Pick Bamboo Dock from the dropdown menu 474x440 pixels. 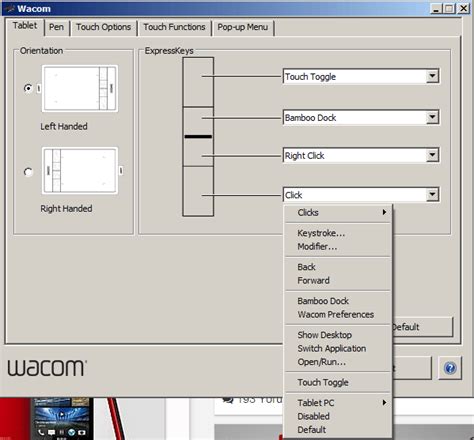coord(338,301)
